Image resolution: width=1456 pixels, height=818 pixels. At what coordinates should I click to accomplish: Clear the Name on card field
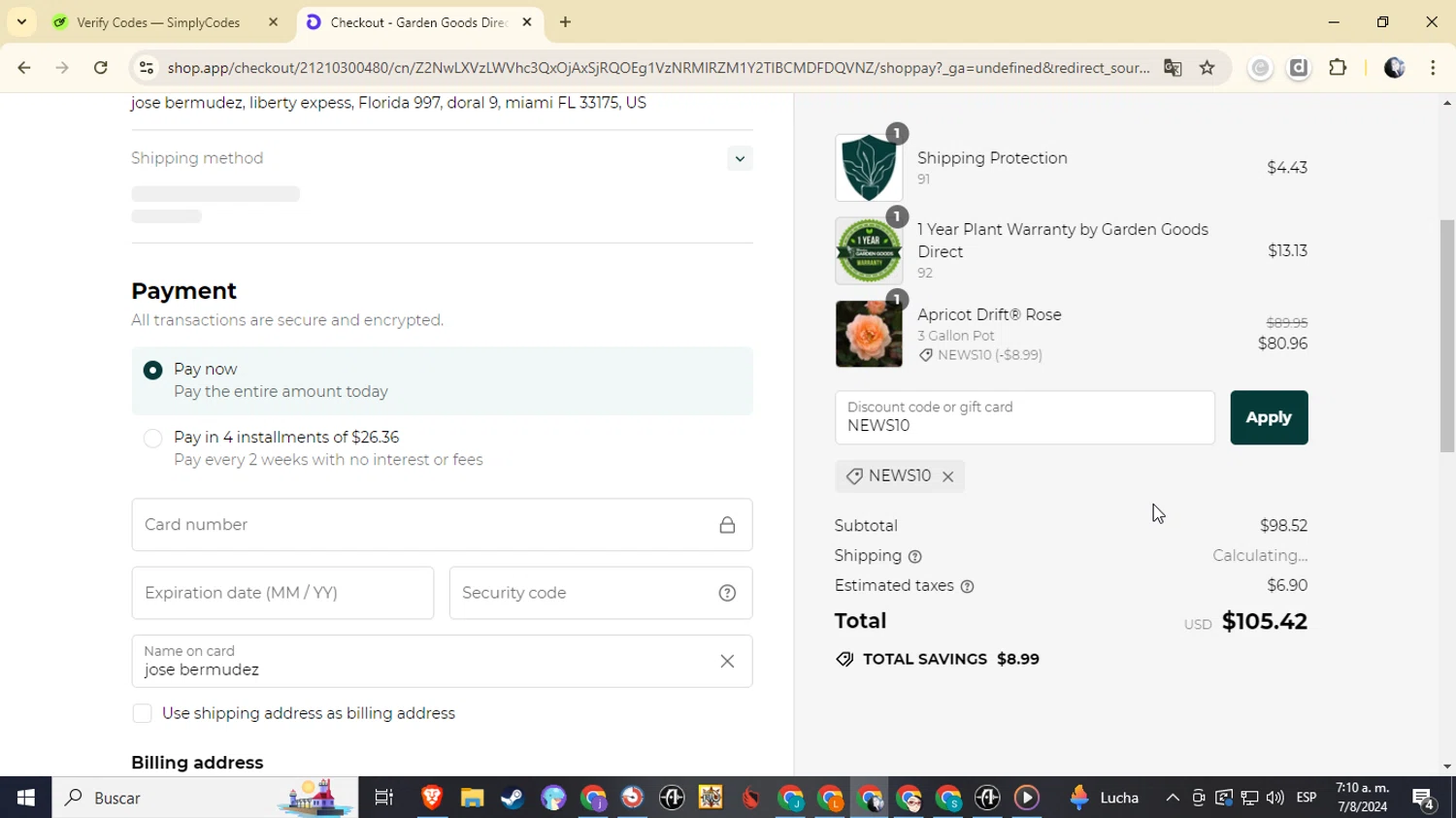pos(727,661)
